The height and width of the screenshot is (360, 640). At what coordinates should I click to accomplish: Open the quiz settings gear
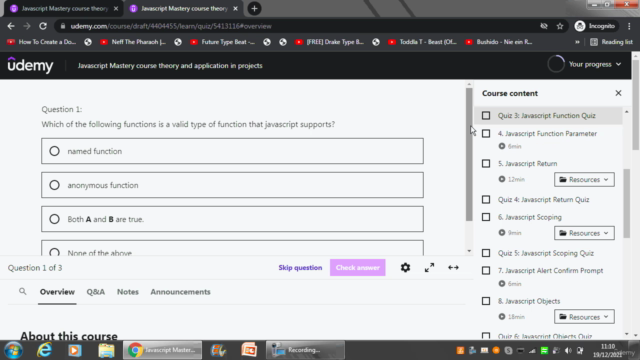point(405,268)
